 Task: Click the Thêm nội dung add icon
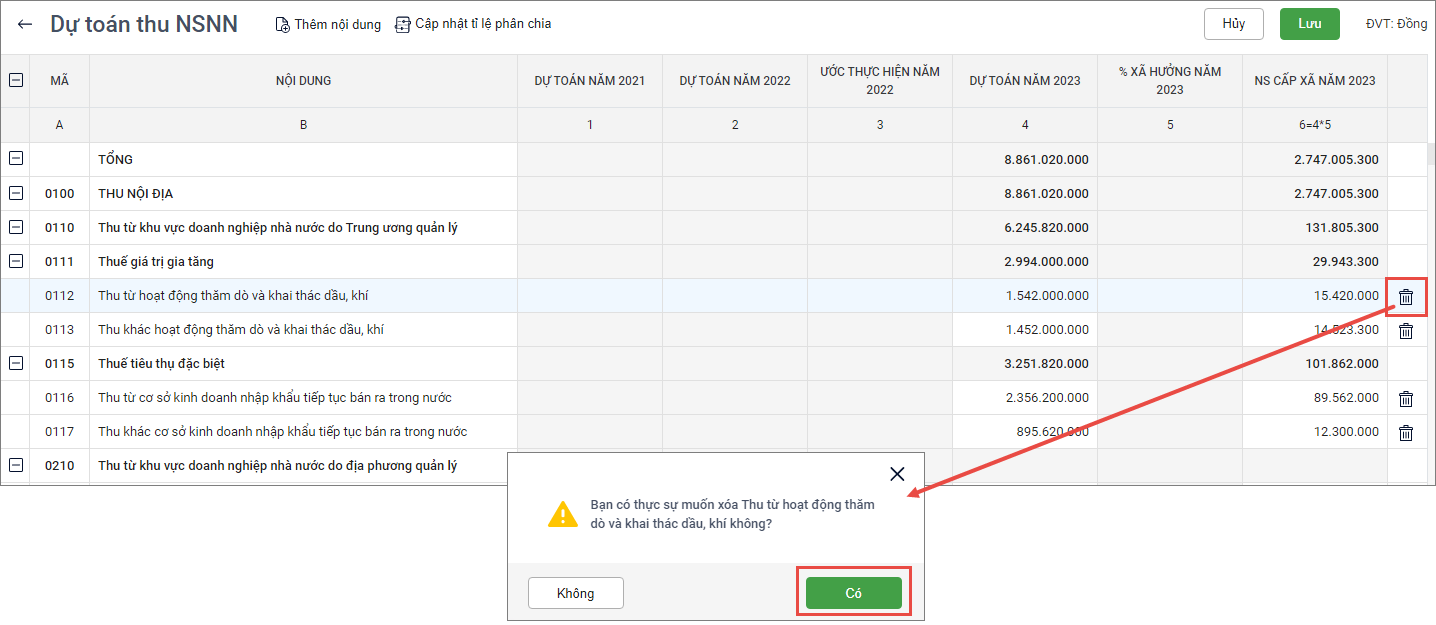[283, 24]
